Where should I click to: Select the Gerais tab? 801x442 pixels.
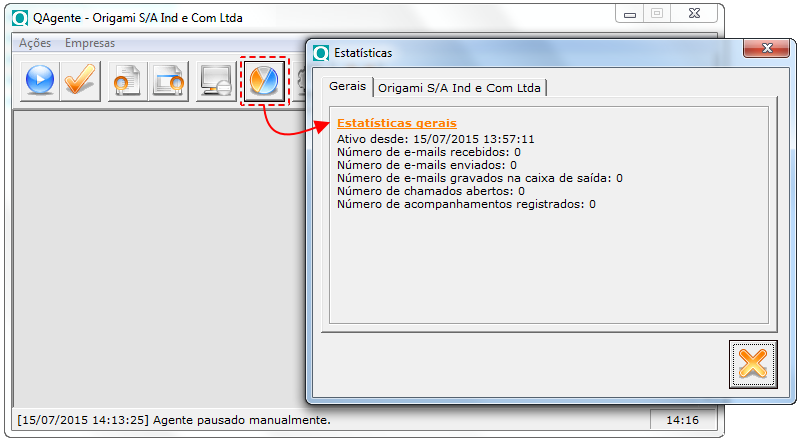pyautogui.click(x=347, y=86)
